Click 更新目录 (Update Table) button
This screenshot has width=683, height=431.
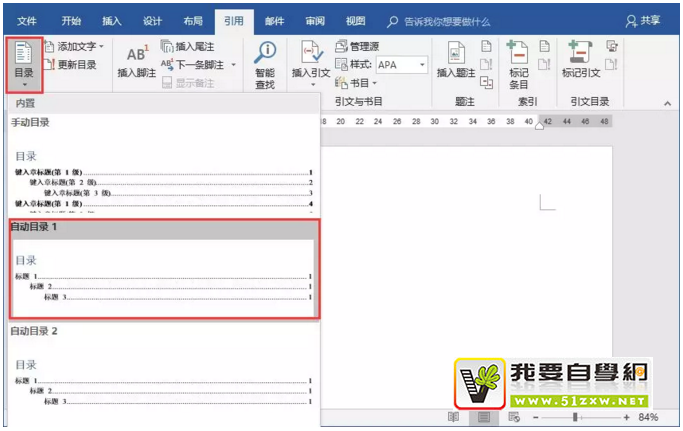pos(70,65)
